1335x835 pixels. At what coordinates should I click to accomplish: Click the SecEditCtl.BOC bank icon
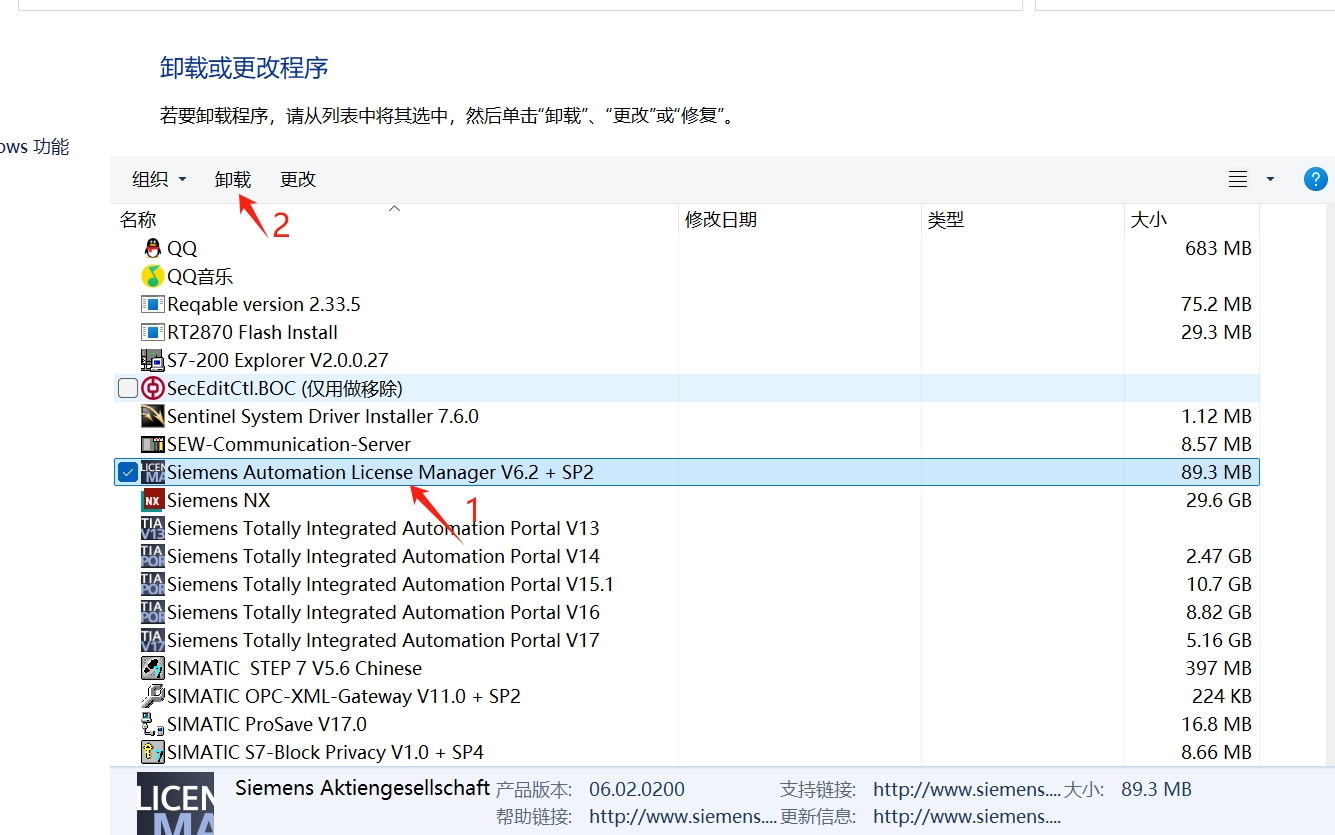(x=152, y=388)
